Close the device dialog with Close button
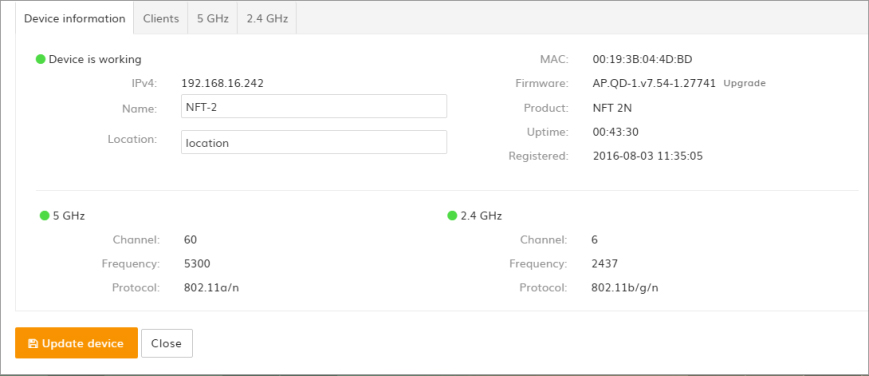Viewport: 869px width, 376px height. [167, 343]
